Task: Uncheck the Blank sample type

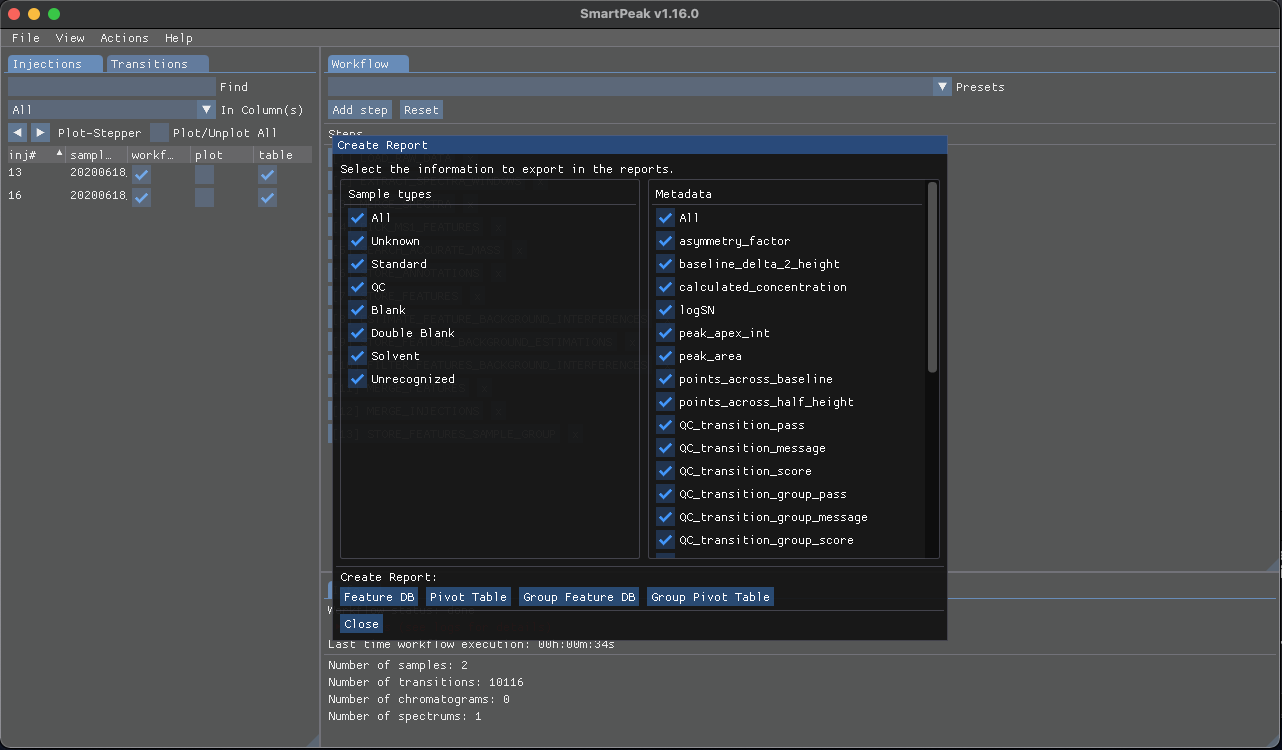Action: (x=357, y=310)
